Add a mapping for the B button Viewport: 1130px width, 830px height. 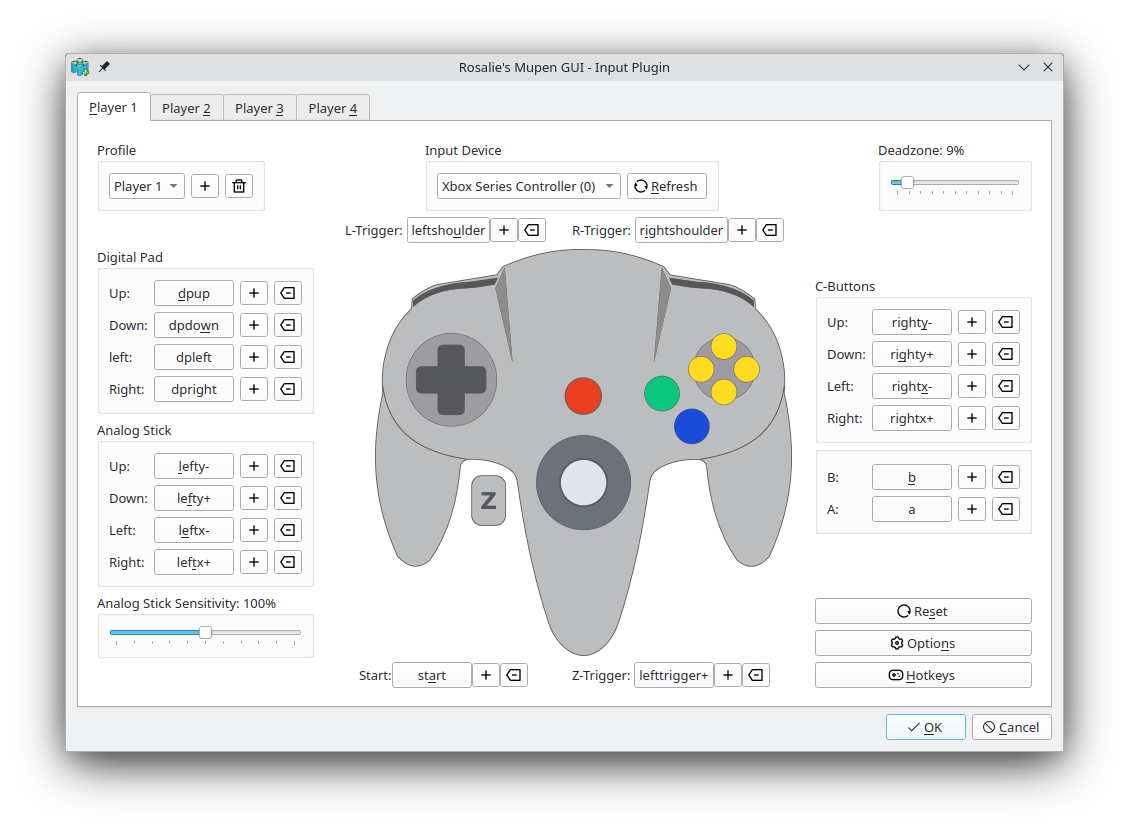click(x=971, y=477)
